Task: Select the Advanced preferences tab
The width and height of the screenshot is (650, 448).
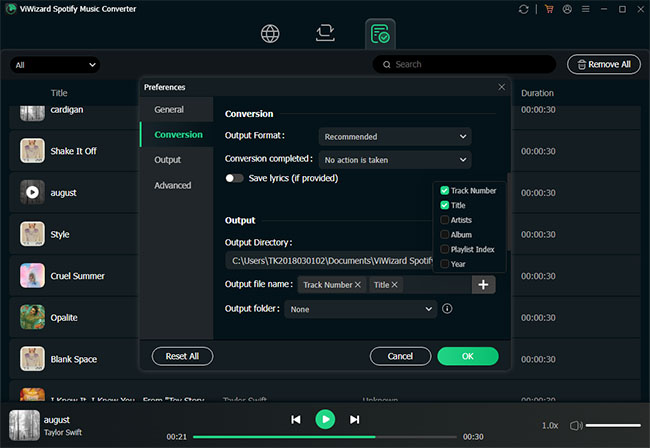Action: point(177,185)
